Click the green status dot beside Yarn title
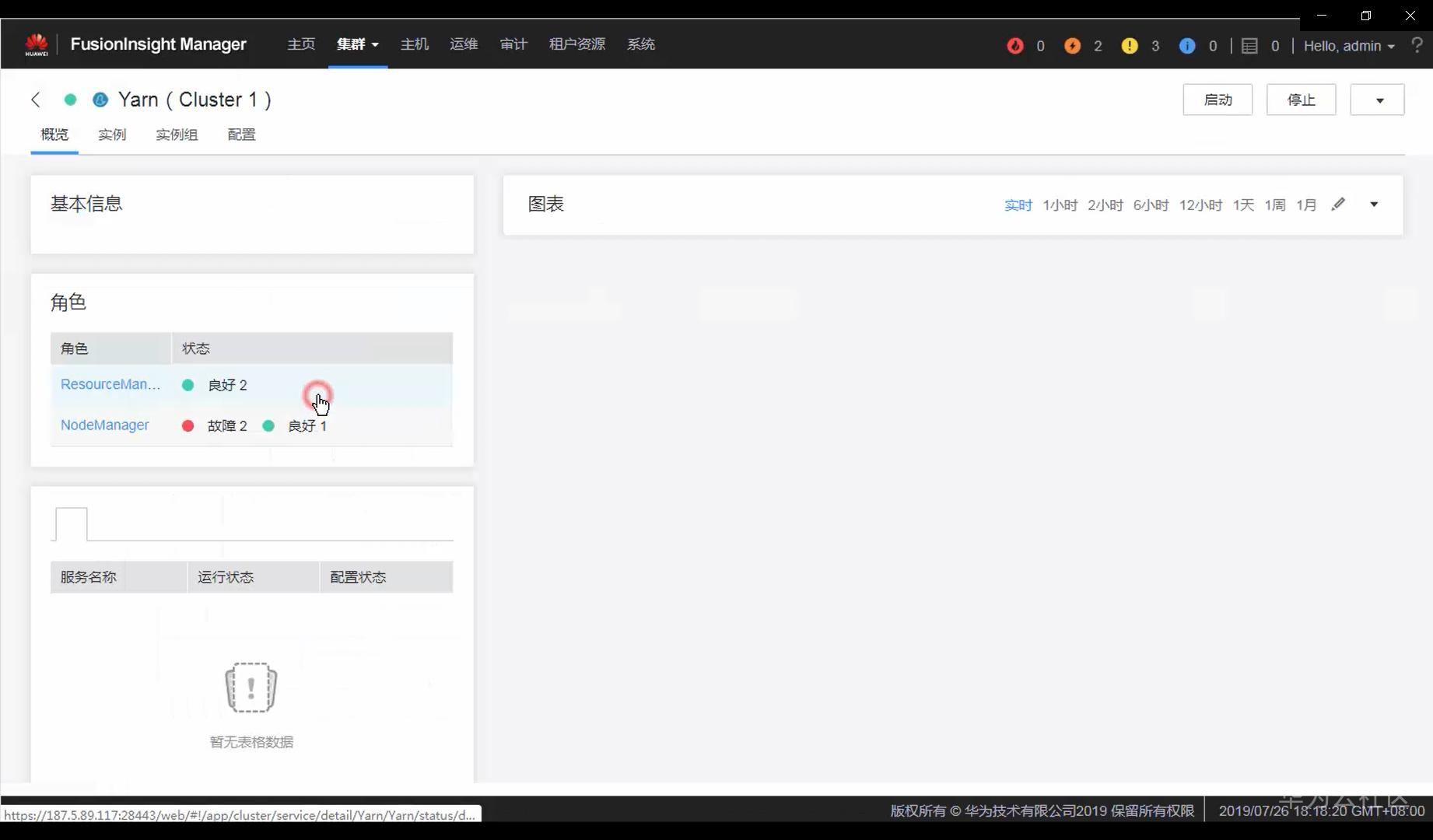The height and width of the screenshot is (840, 1433). tap(71, 100)
